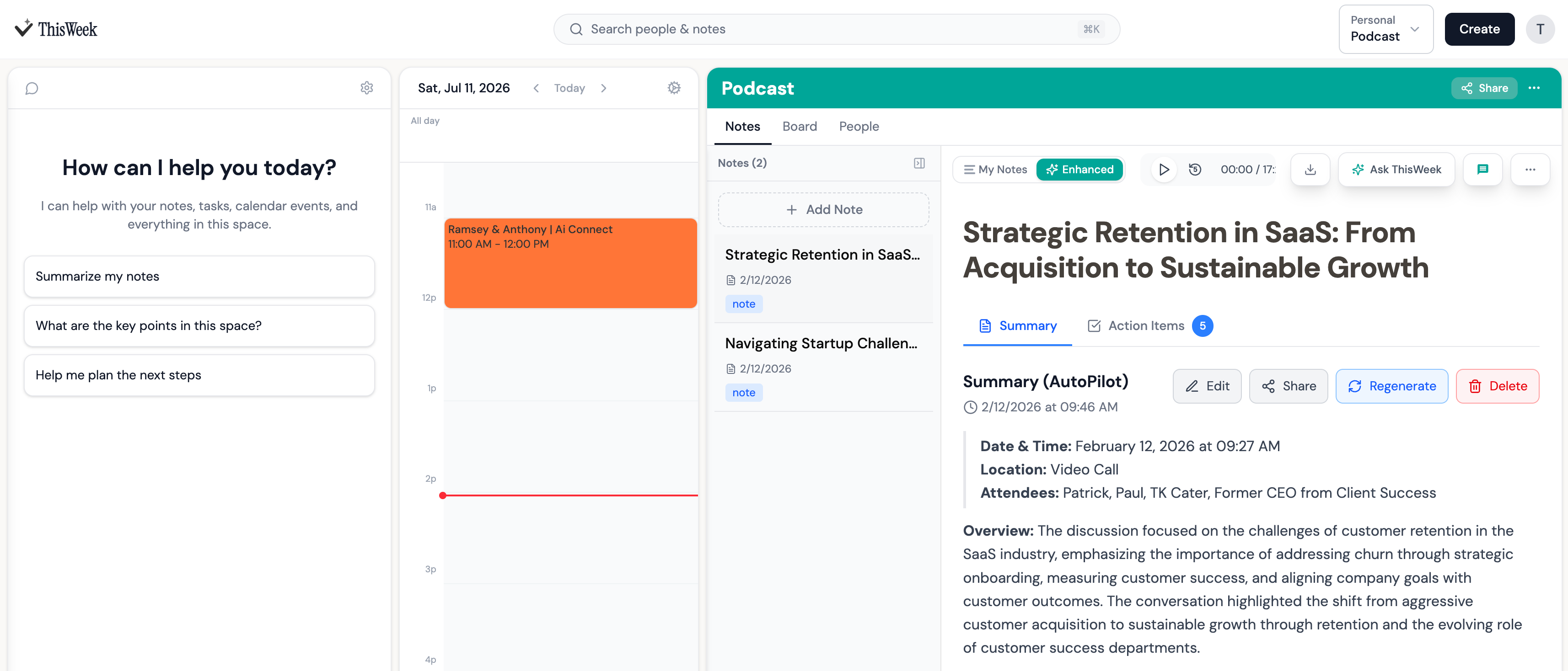Screen dimensions: 1568x671
Task: Switch to My Notes view
Action: [x=996, y=170]
